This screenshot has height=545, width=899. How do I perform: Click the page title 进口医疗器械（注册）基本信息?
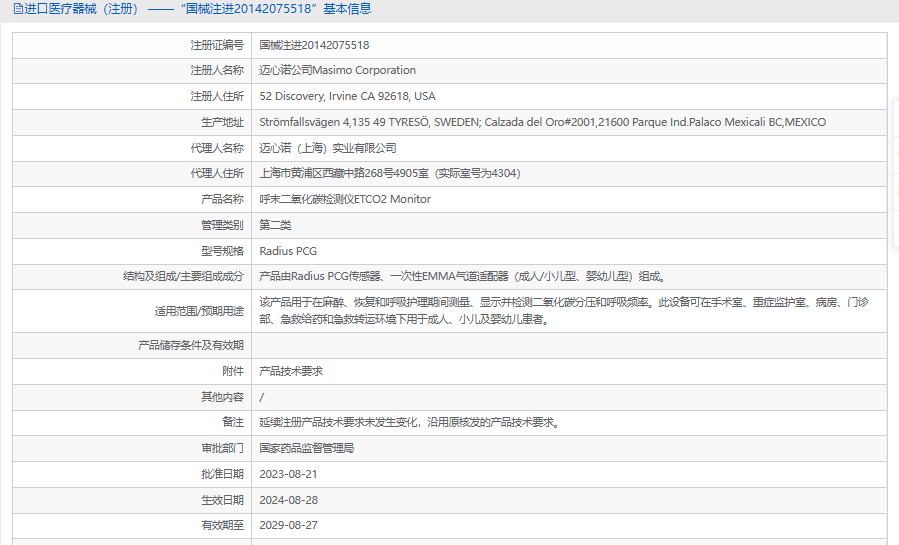click(197, 9)
